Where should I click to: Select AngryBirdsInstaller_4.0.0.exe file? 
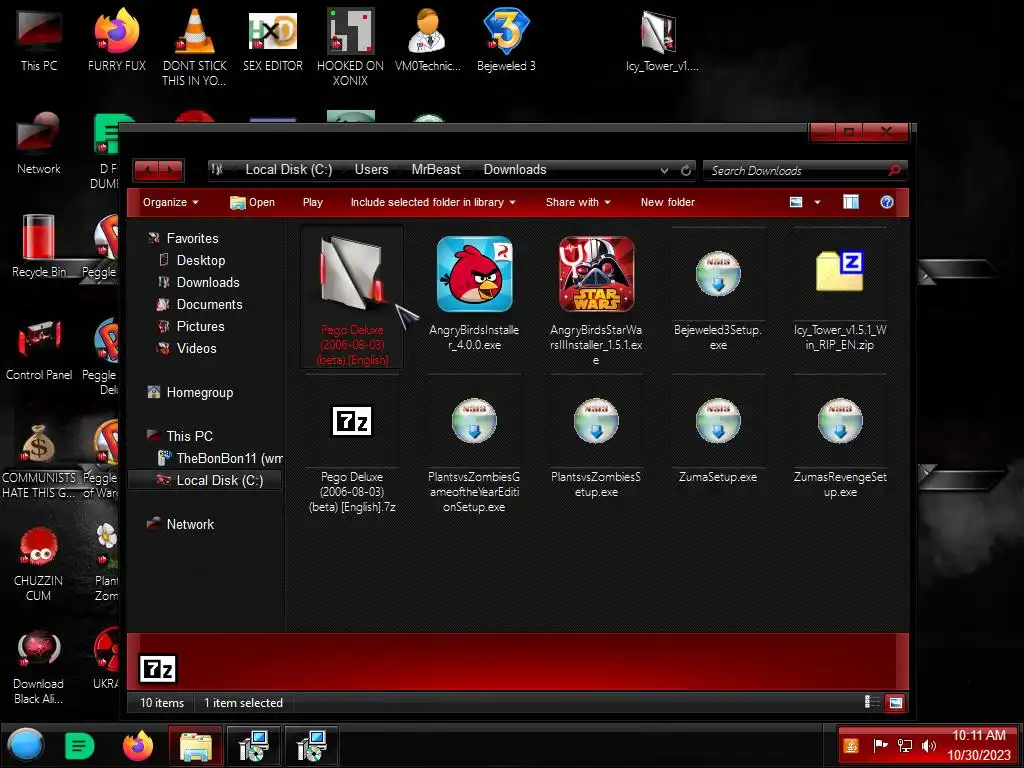[x=474, y=294]
